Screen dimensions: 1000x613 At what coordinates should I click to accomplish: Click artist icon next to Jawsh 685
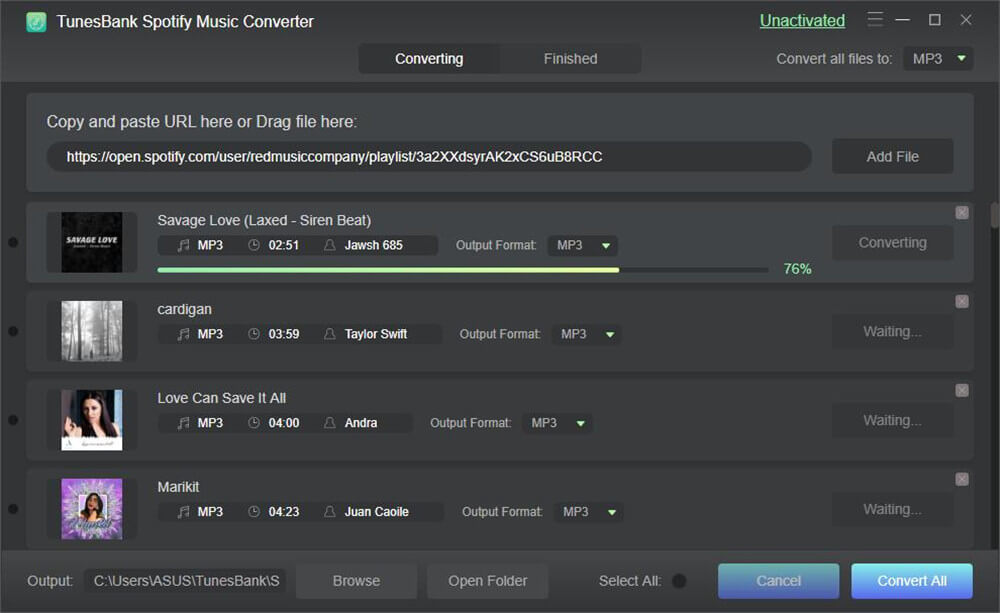coord(330,245)
